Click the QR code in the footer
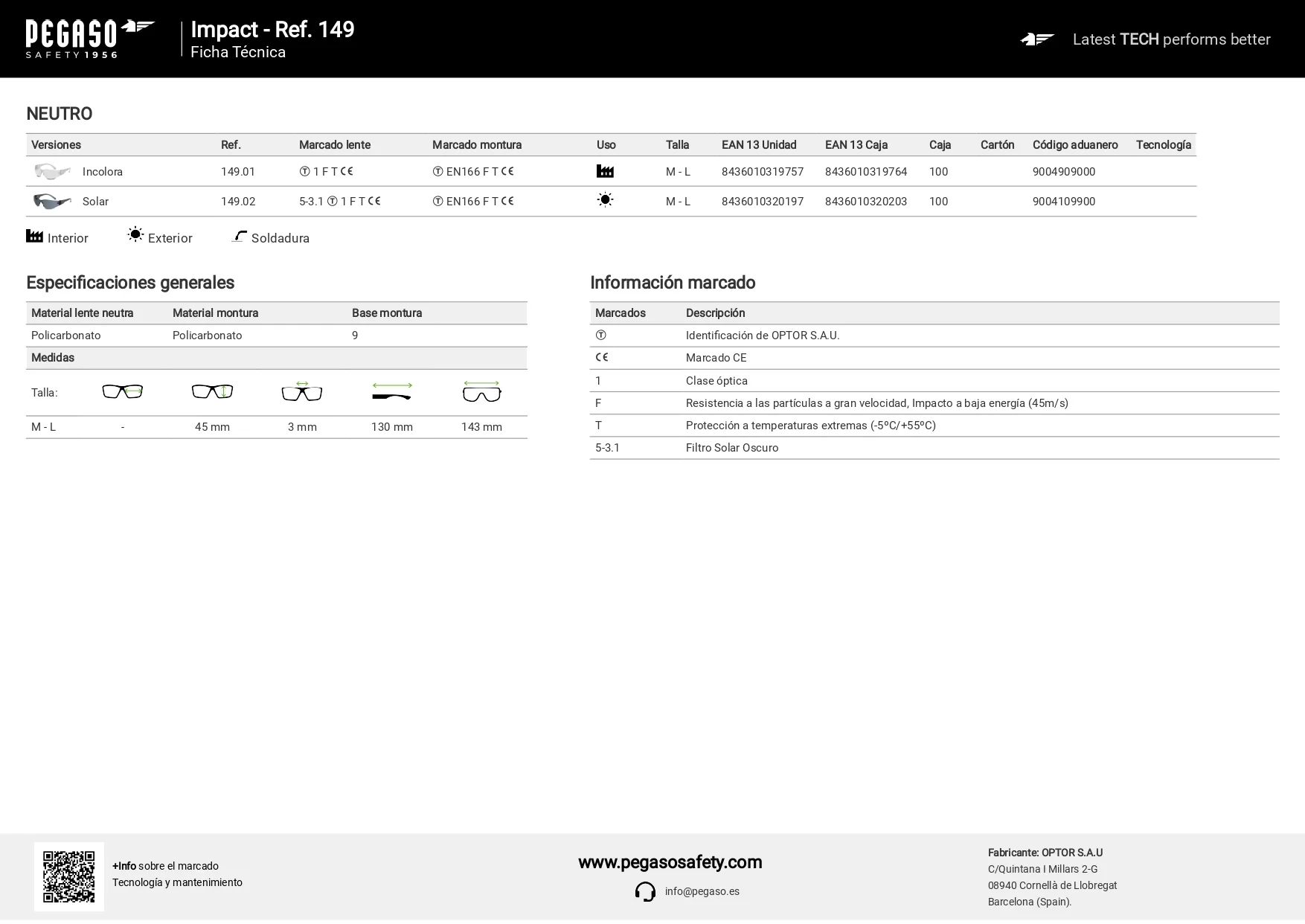Image resolution: width=1305 pixels, height=924 pixels. click(69, 876)
